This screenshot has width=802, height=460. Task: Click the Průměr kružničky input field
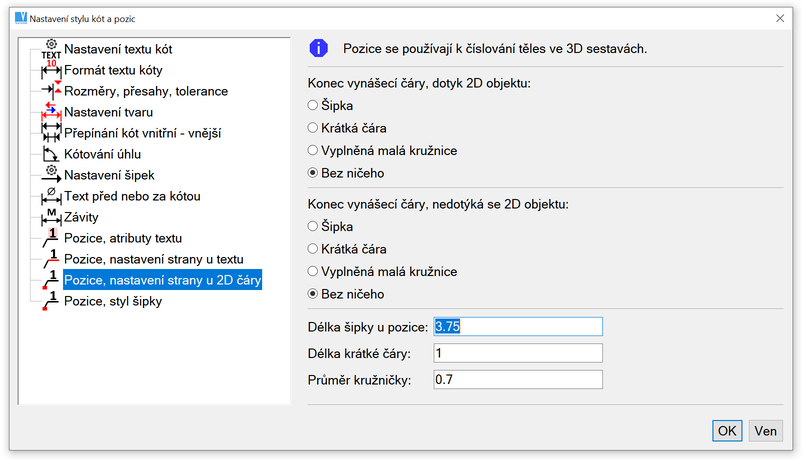pyautogui.click(x=517, y=379)
